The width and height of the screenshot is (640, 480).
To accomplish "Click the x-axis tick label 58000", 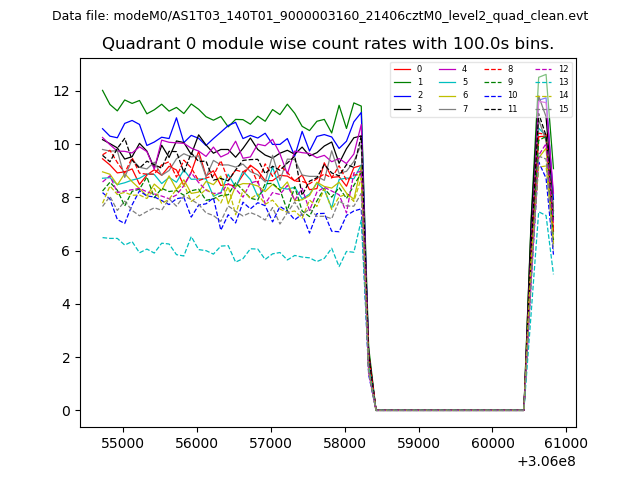I will tap(344, 442).
